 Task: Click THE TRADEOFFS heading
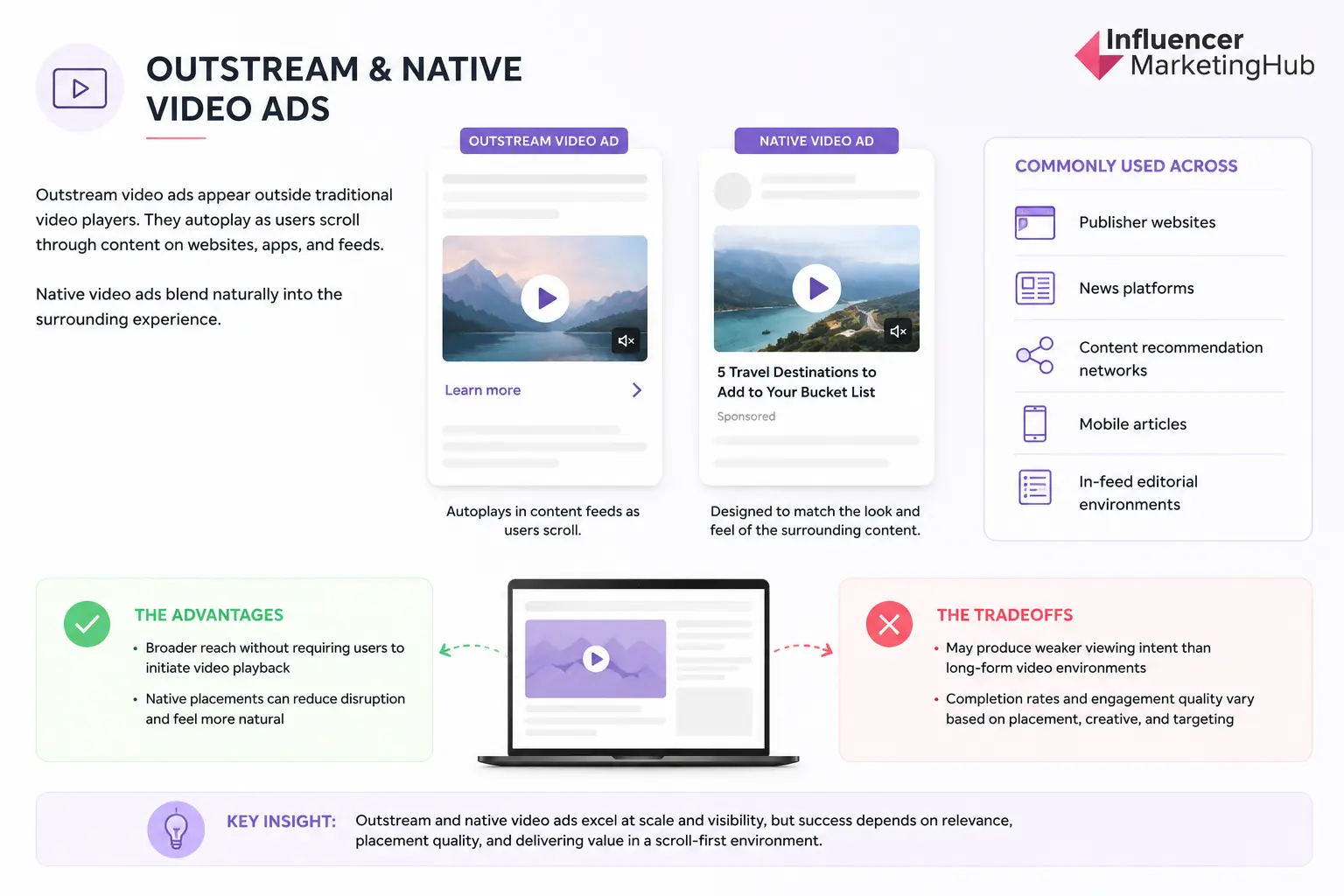point(1004,615)
